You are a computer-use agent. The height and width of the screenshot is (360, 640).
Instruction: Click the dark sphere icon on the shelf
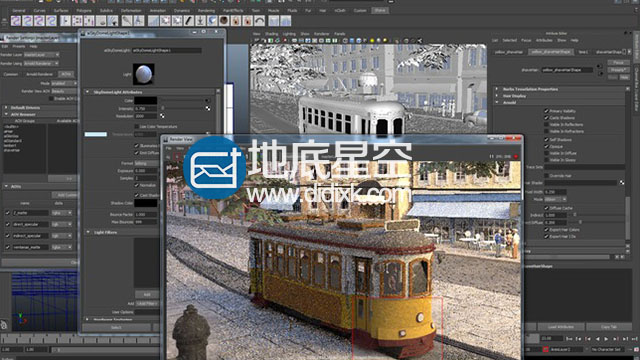click(224, 20)
